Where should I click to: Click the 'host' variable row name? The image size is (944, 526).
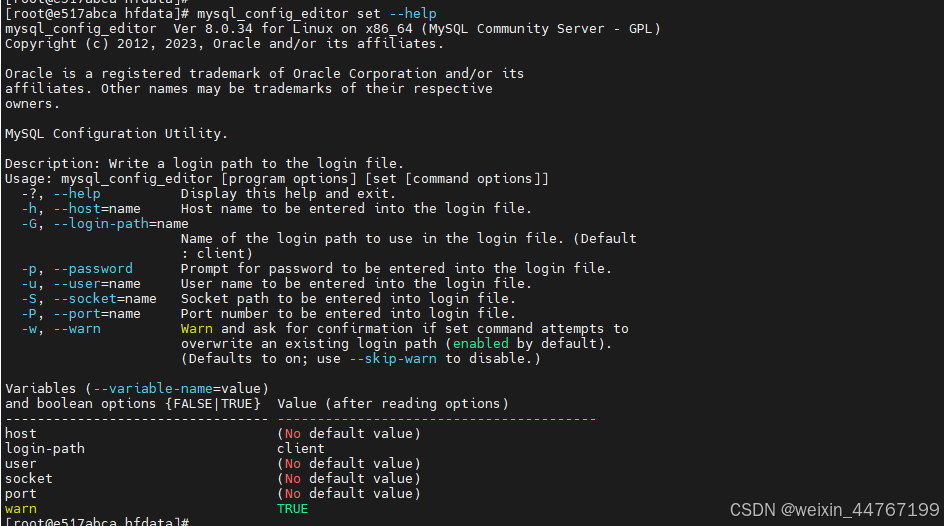(x=20, y=433)
